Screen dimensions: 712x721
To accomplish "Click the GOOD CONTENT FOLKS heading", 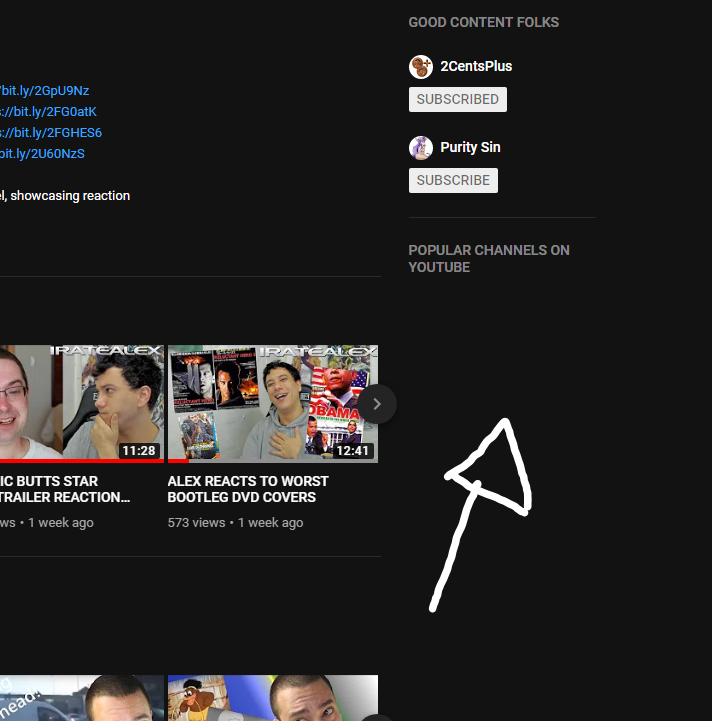I will 484,22.
